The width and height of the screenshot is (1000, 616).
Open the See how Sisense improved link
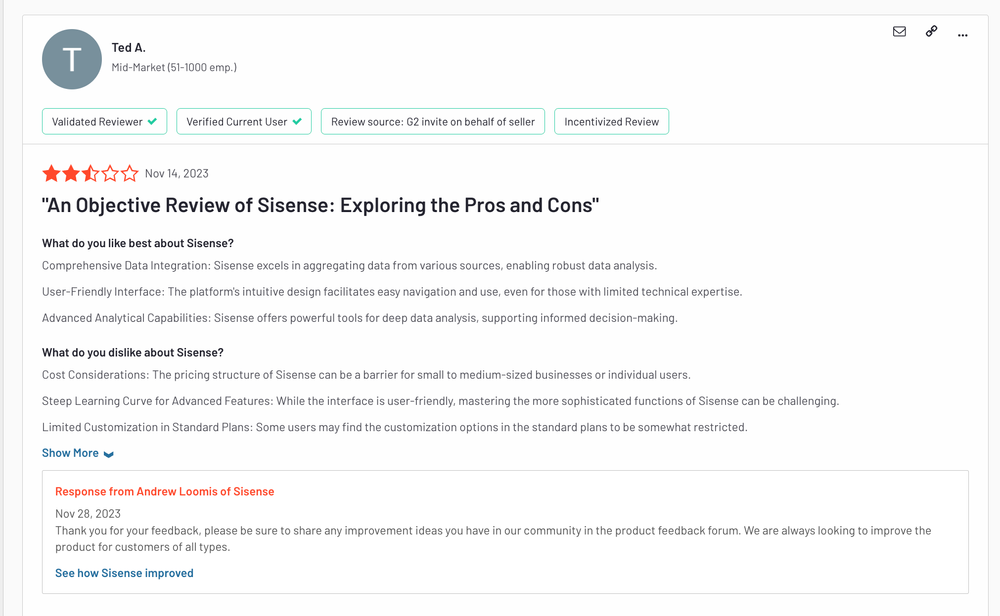tap(124, 572)
